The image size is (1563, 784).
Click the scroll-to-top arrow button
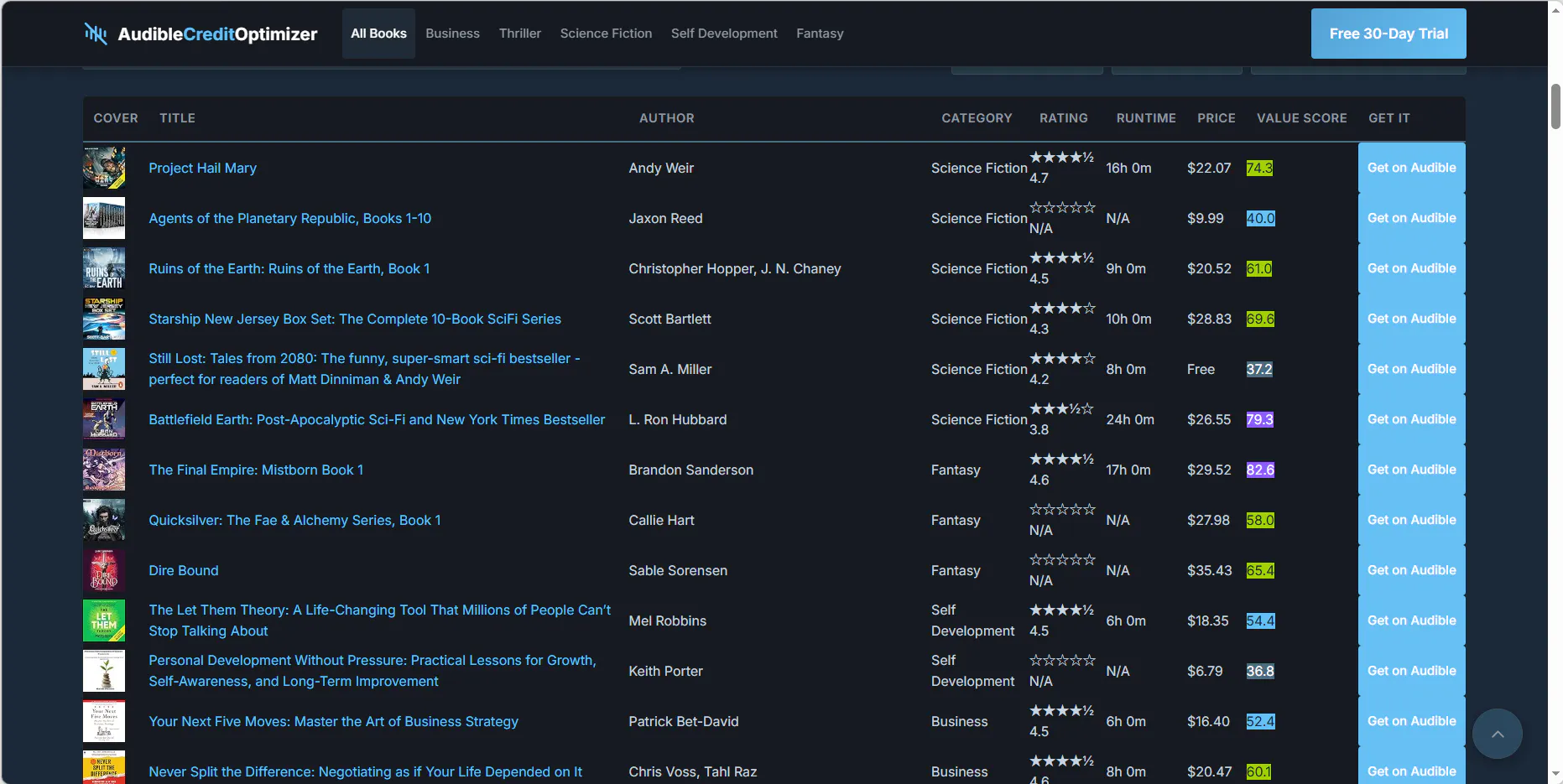pyautogui.click(x=1498, y=734)
